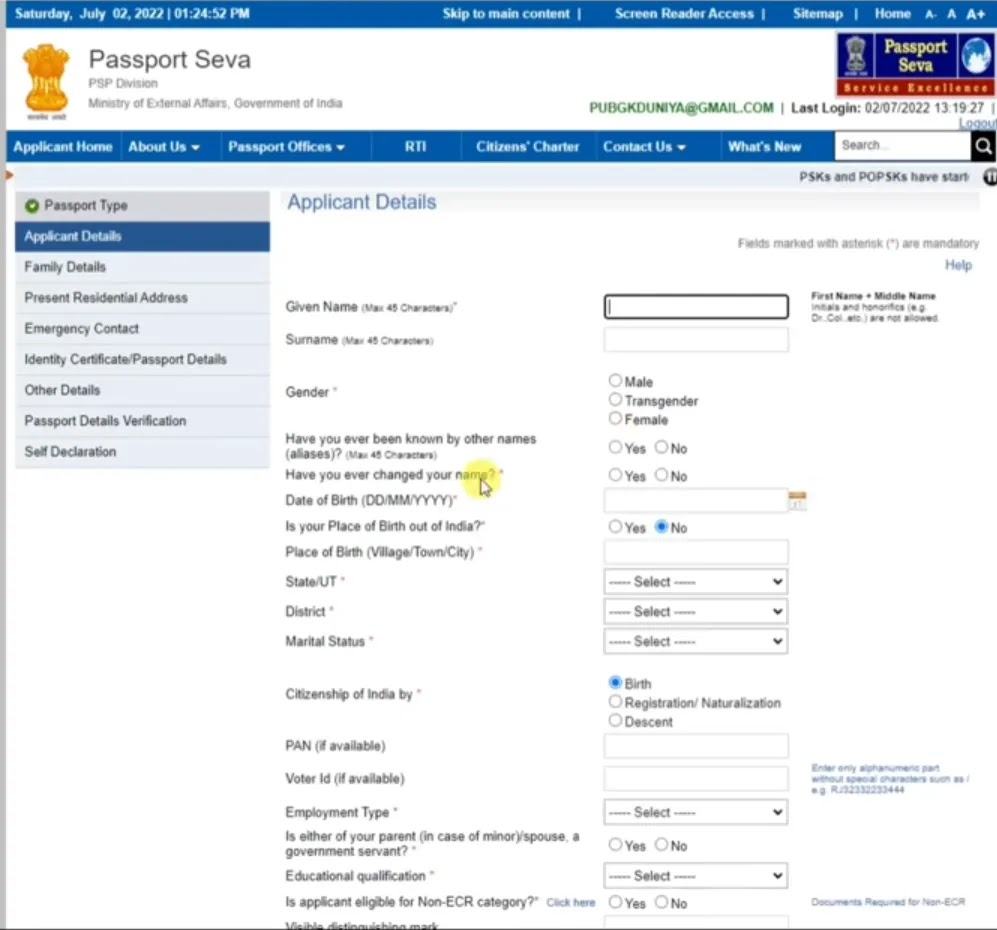
Task: Click the search magnifier icon
Action: point(983,146)
